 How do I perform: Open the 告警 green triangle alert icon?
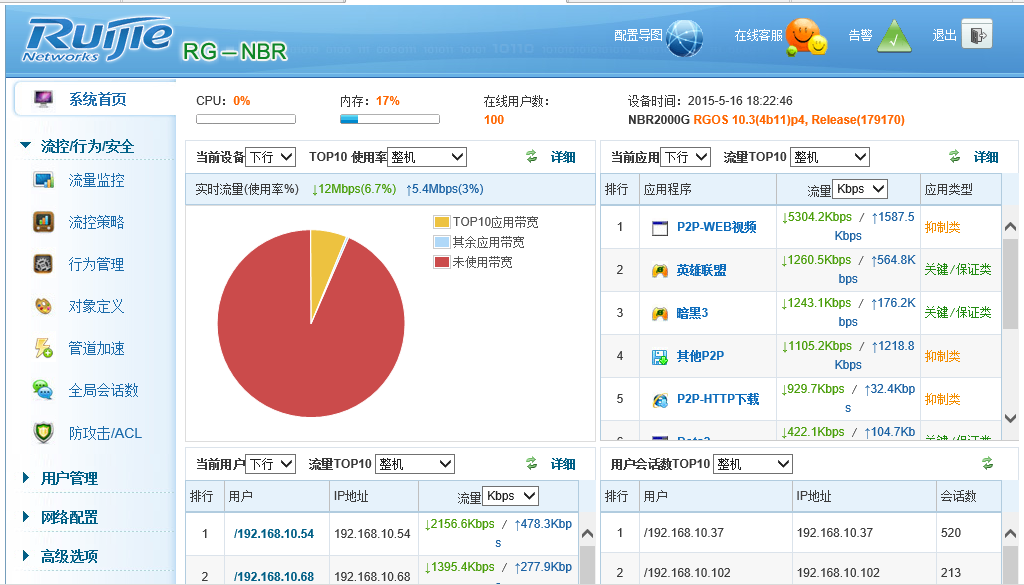tap(894, 37)
